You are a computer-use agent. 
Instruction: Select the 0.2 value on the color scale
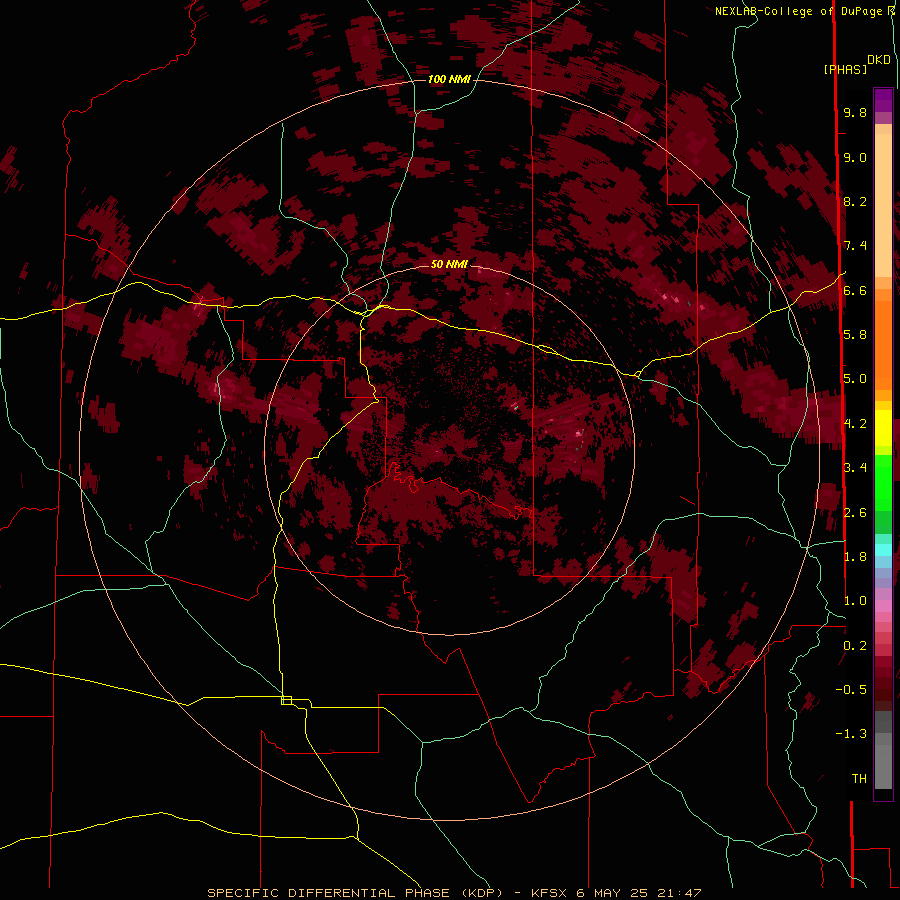(x=855, y=646)
